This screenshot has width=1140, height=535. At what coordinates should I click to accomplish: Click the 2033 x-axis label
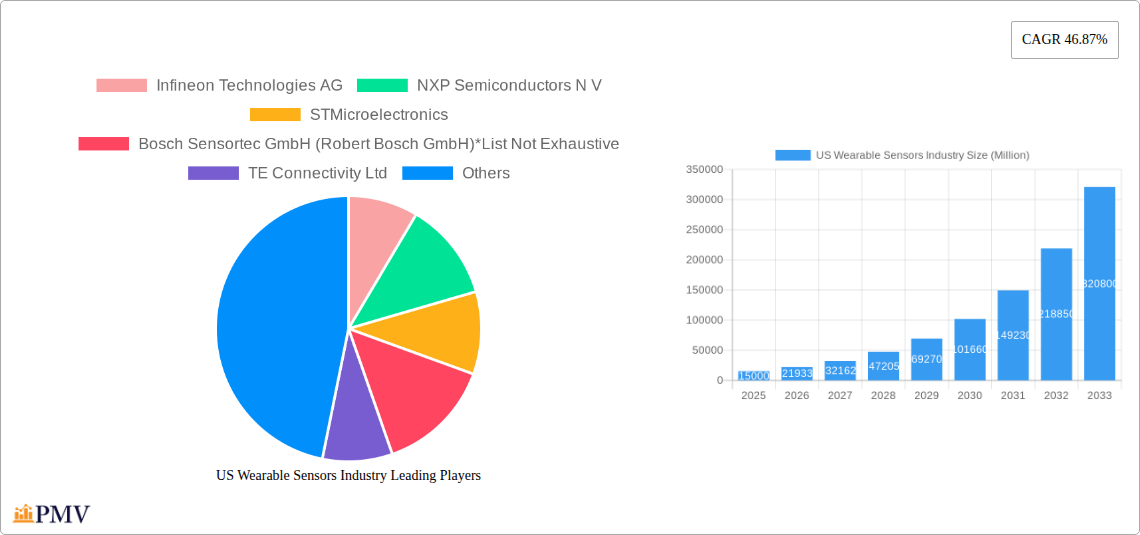[x=1099, y=395]
